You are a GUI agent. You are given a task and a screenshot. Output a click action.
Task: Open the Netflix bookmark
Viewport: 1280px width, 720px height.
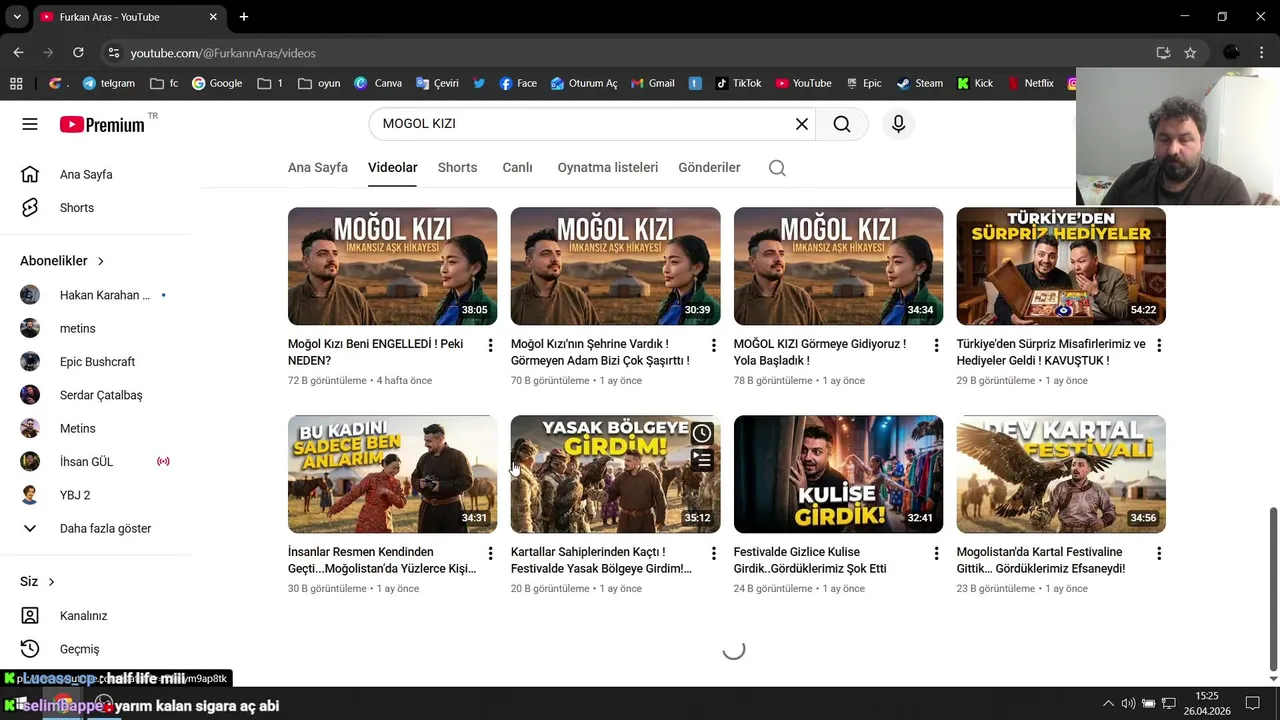1031,83
